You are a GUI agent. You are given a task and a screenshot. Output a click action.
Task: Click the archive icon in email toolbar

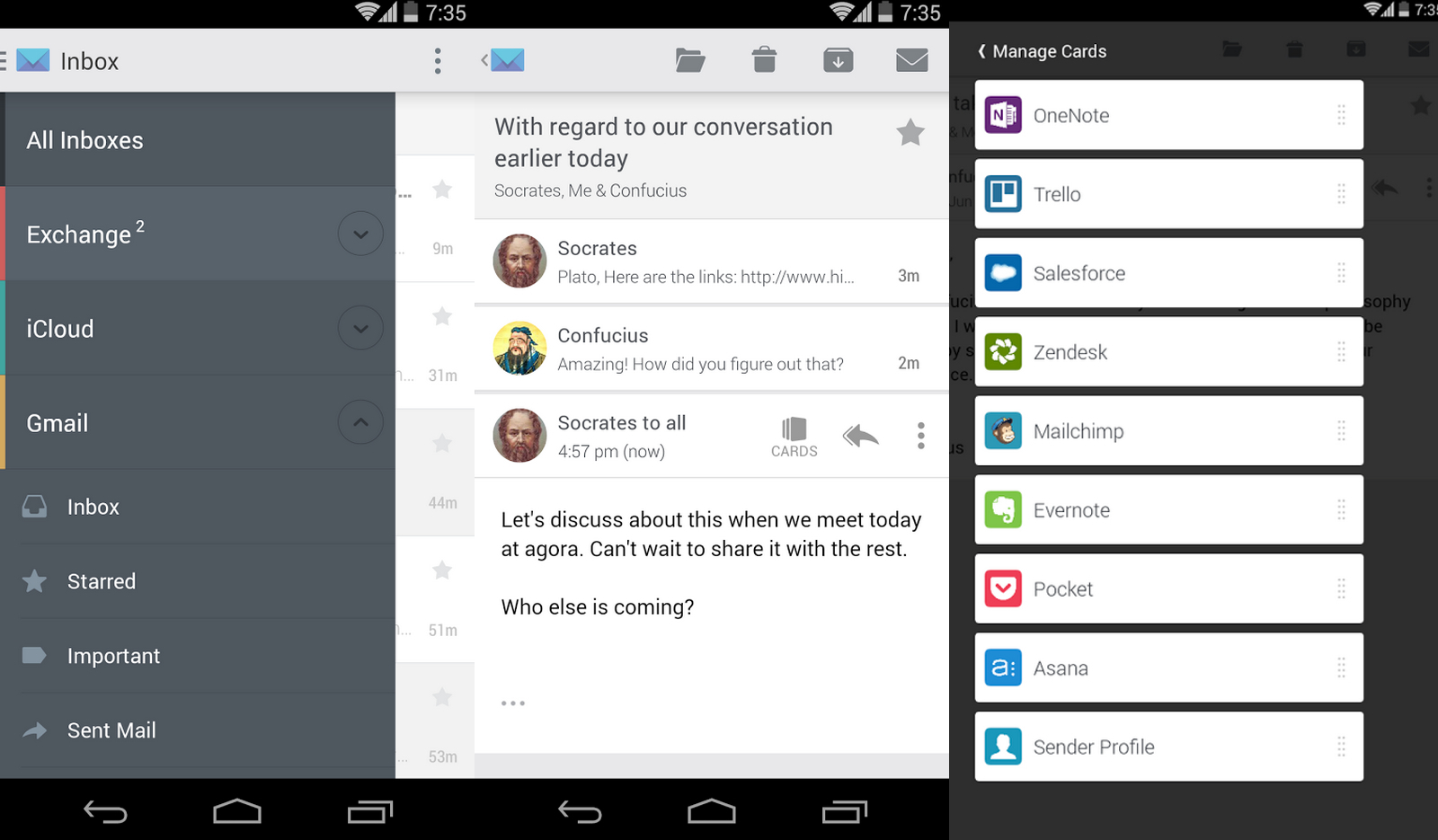pos(838,60)
